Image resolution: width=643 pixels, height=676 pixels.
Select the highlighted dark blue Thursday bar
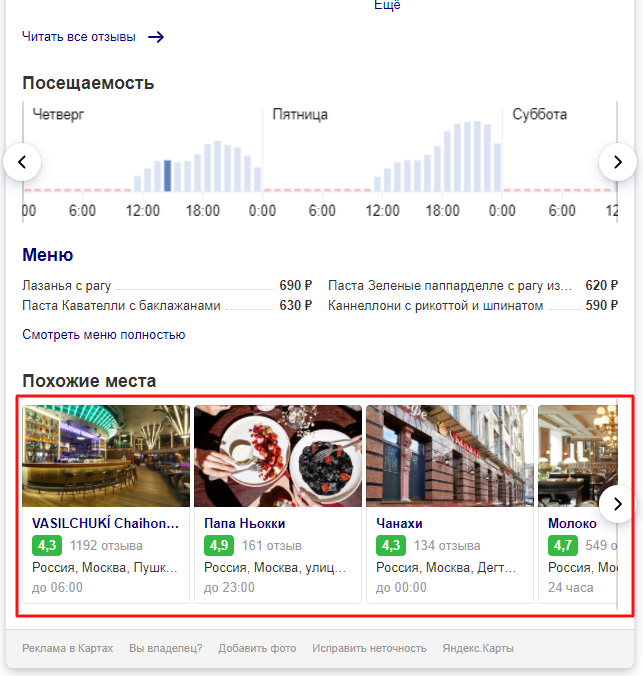[x=167, y=175]
